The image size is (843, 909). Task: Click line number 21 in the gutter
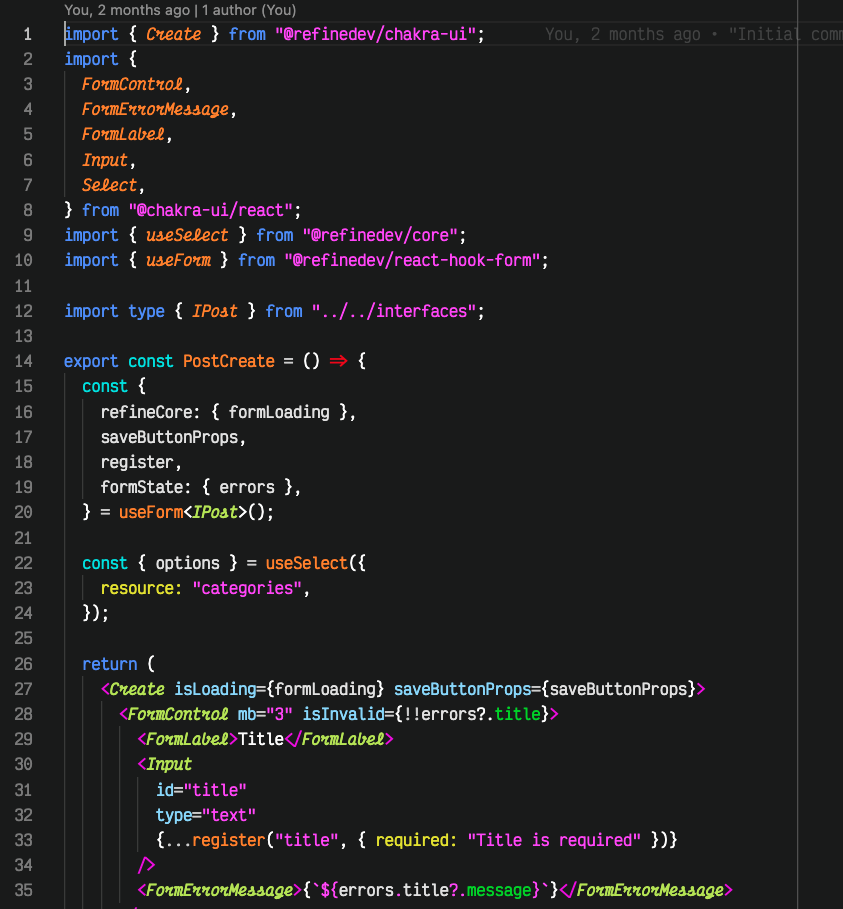tap(23, 538)
